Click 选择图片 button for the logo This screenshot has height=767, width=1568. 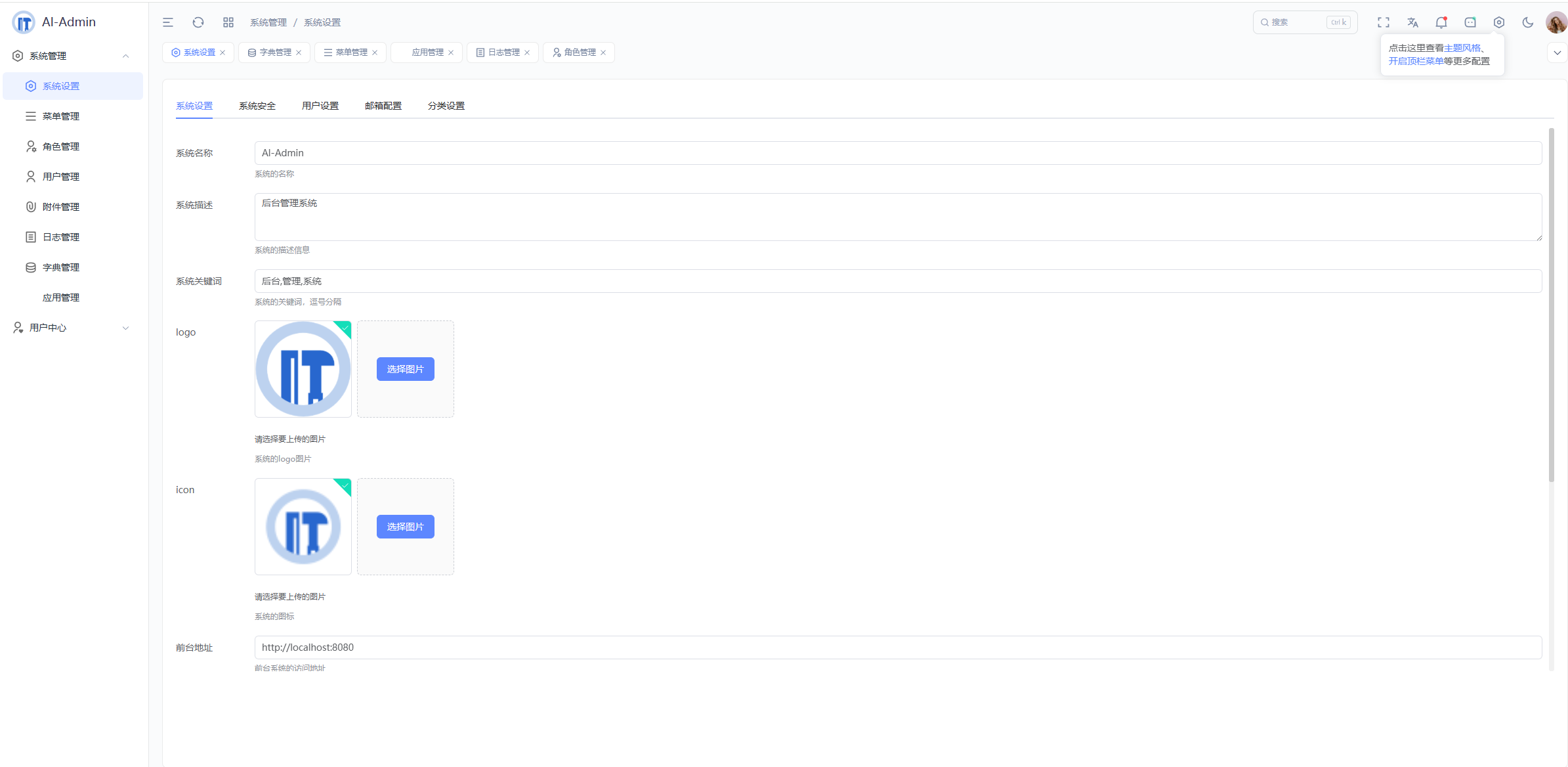point(406,369)
